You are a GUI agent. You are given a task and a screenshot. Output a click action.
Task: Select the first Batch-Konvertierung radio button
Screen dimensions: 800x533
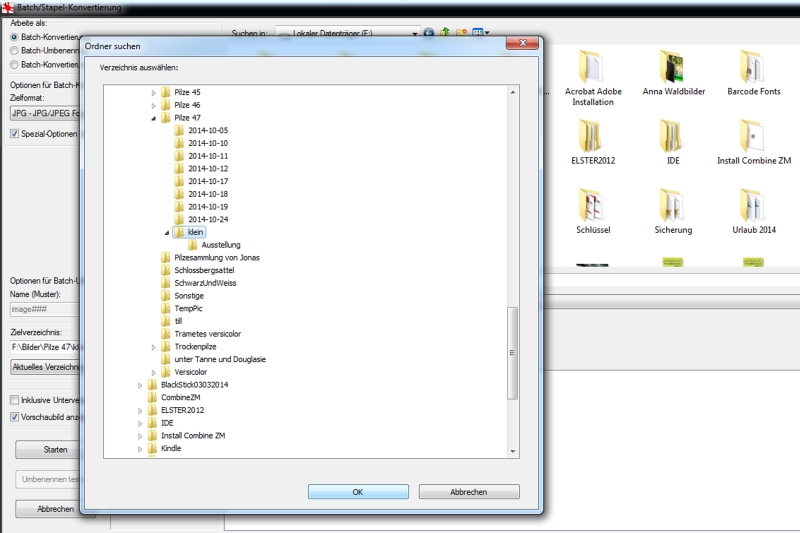14,36
